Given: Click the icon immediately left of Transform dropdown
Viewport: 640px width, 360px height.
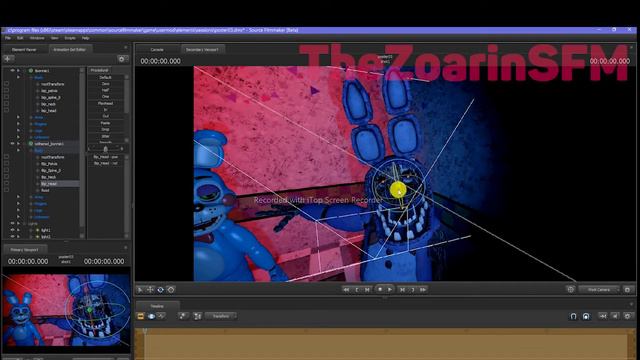Looking at the screenshot, I should tap(198, 316).
